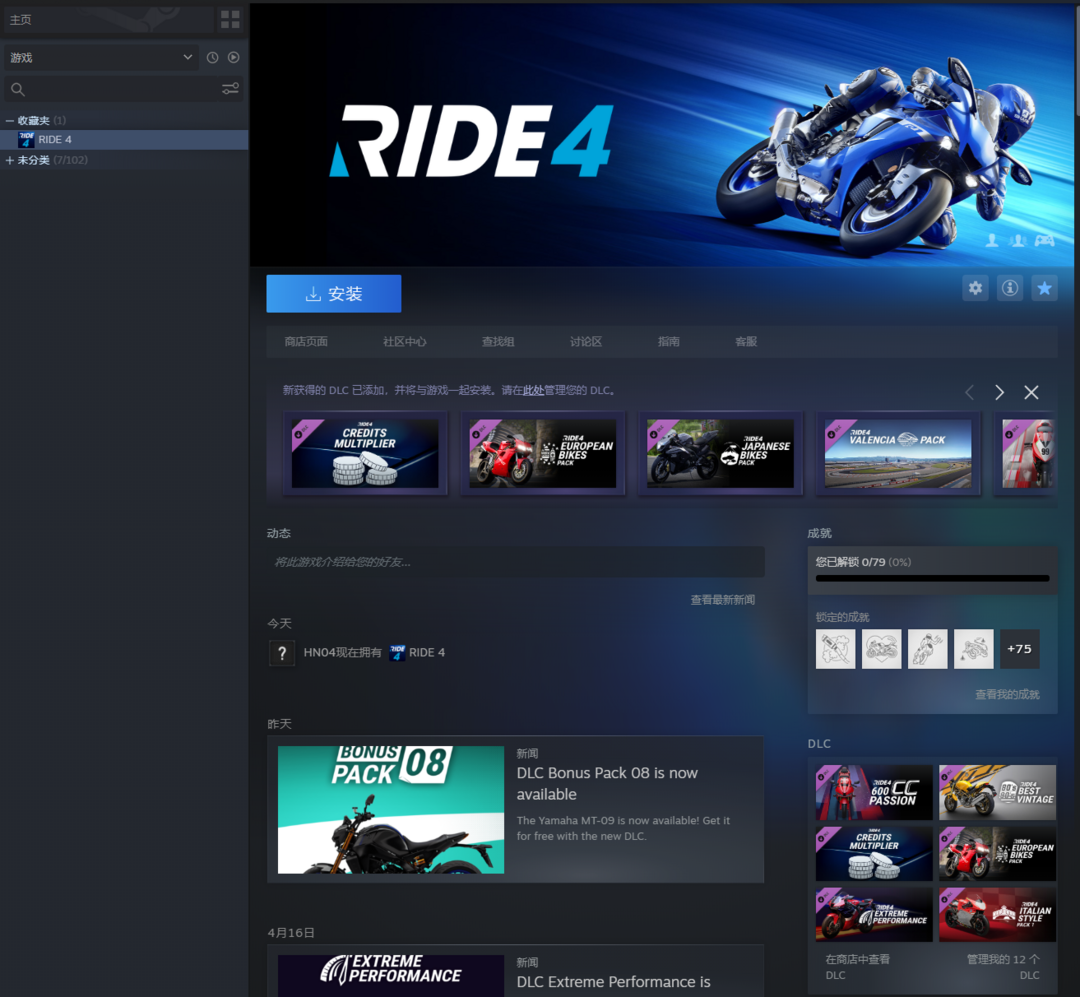The width and height of the screenshot is (1080, 997).
Task: Click the recent activity clock icon
Action: click(x=212, y=58)
